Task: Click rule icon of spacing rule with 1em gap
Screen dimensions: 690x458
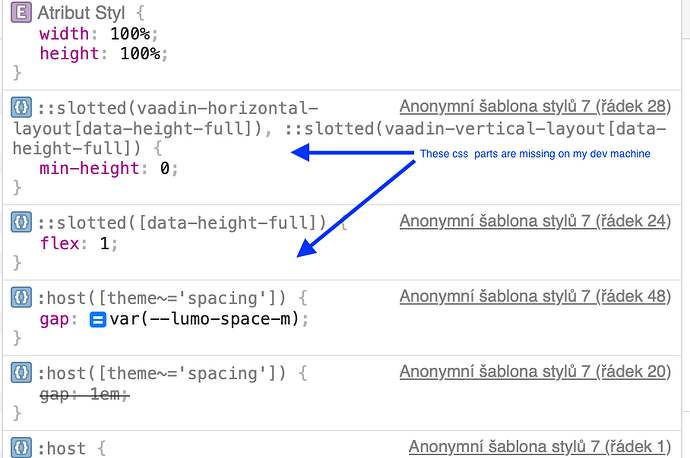Action: 21,372
